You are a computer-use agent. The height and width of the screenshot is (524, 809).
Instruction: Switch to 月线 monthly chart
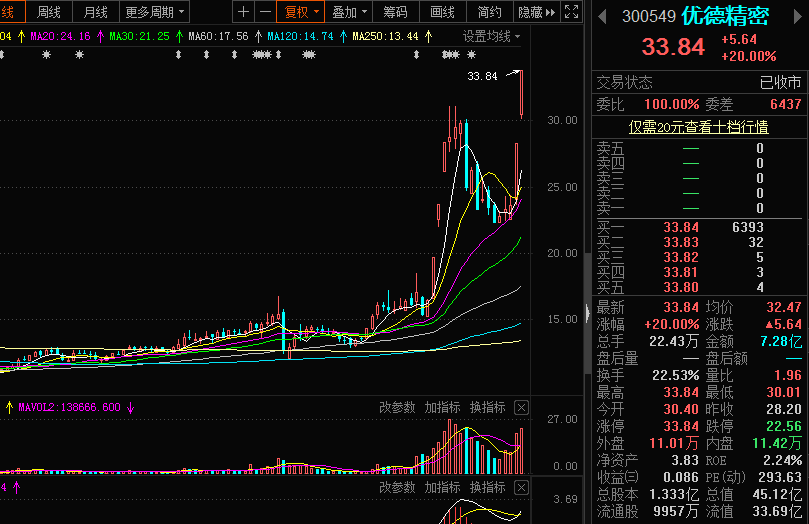95,12
